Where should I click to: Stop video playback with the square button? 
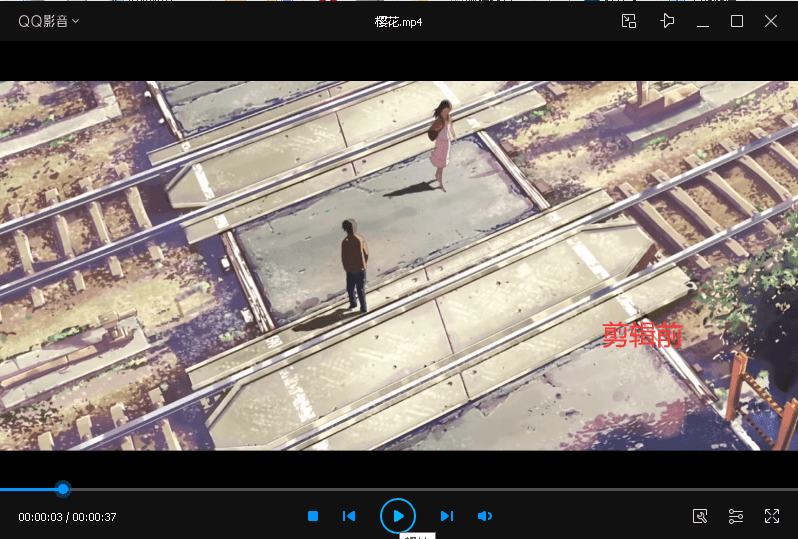313,516
